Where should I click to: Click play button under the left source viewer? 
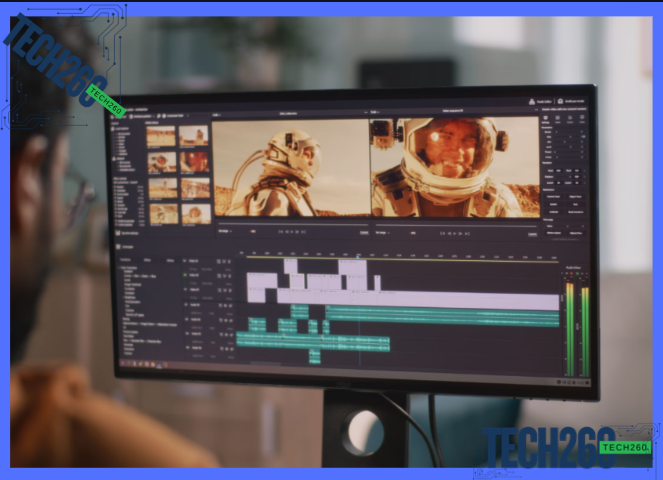(x=291, y=232)
